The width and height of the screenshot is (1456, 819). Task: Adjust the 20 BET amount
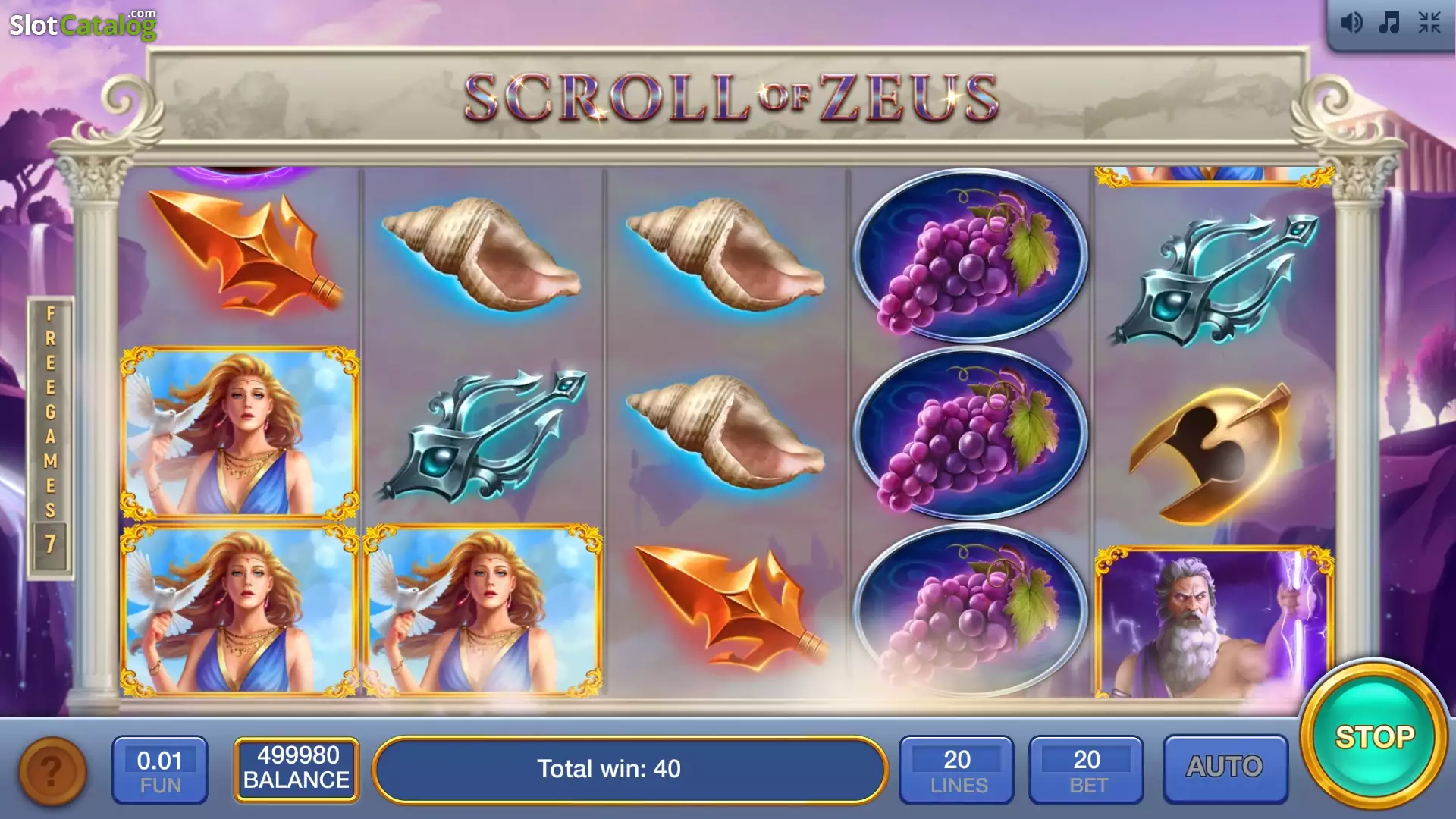[x=1086, y=770]
